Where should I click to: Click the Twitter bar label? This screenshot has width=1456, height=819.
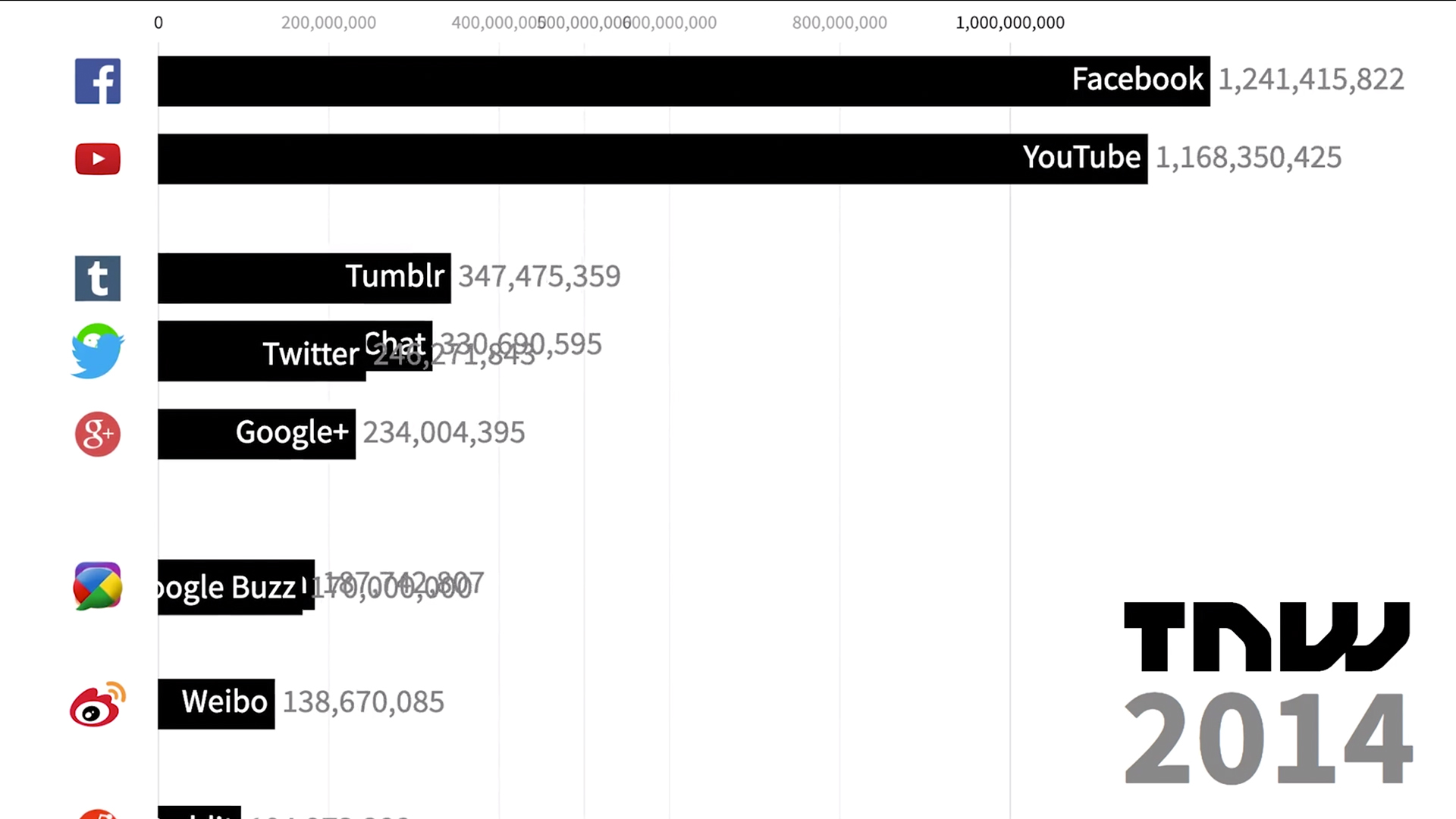(x=311, y=355)
